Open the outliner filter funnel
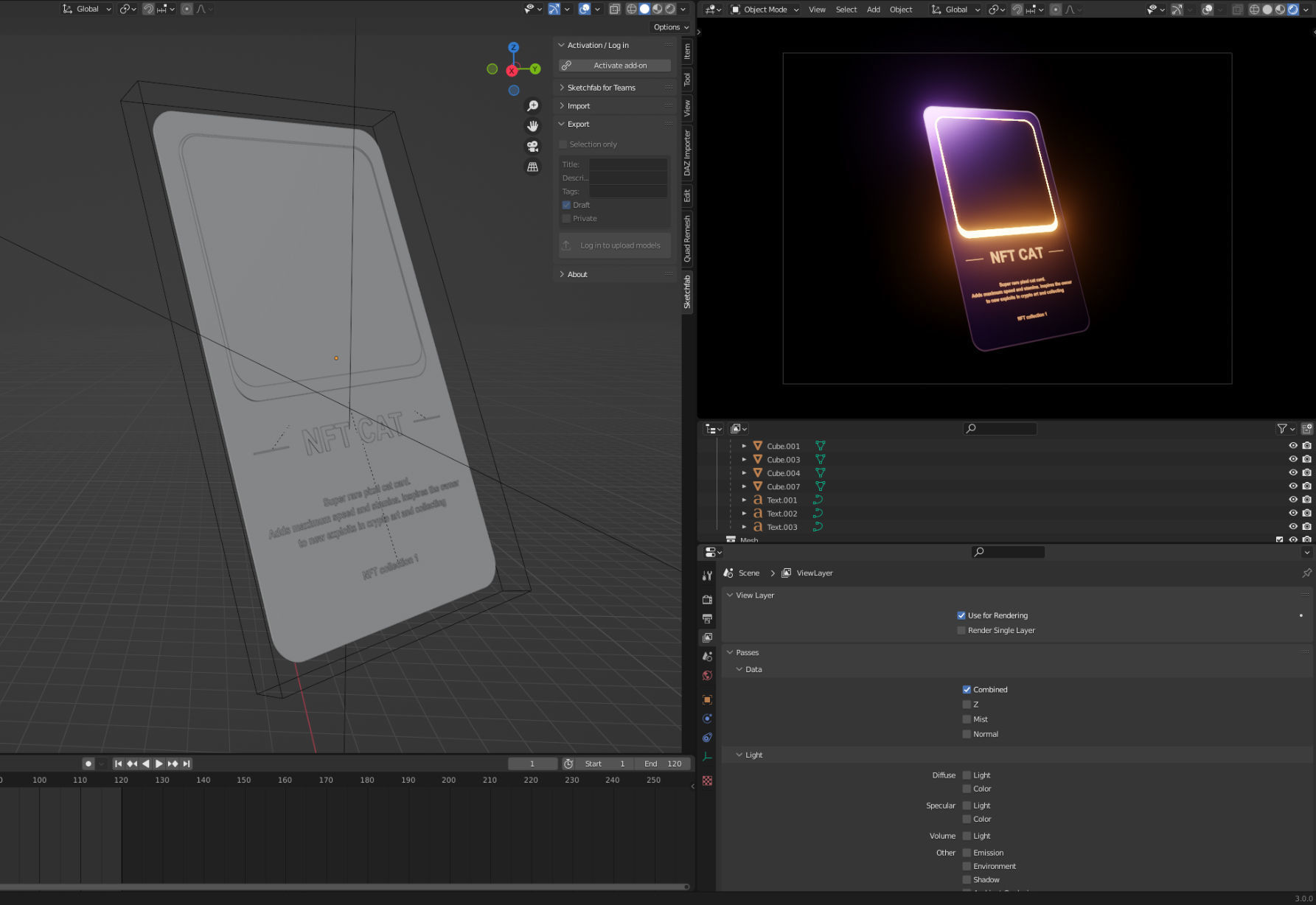The width and height of the screenshot is (1316, 905). tap(1282, 428)
